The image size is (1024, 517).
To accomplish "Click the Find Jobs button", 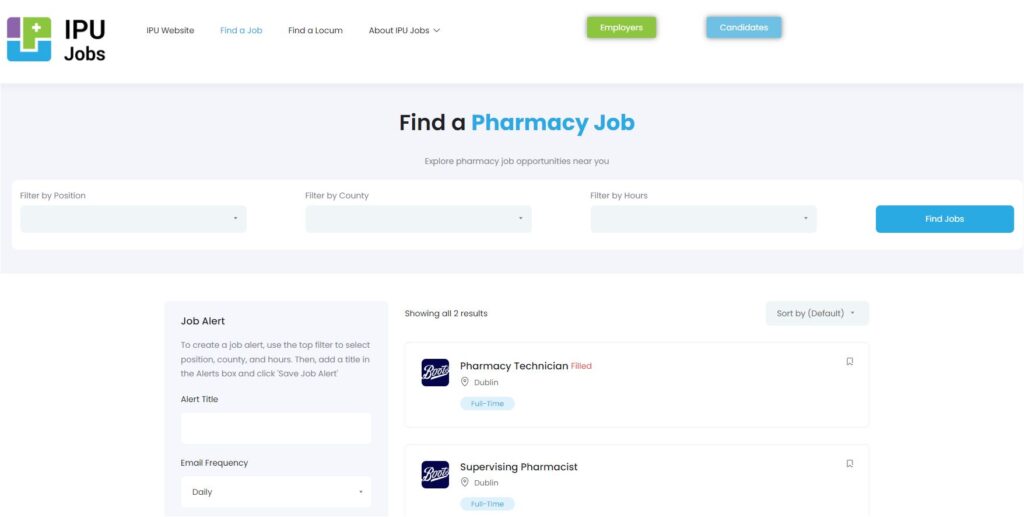I will tap(944, 219).
